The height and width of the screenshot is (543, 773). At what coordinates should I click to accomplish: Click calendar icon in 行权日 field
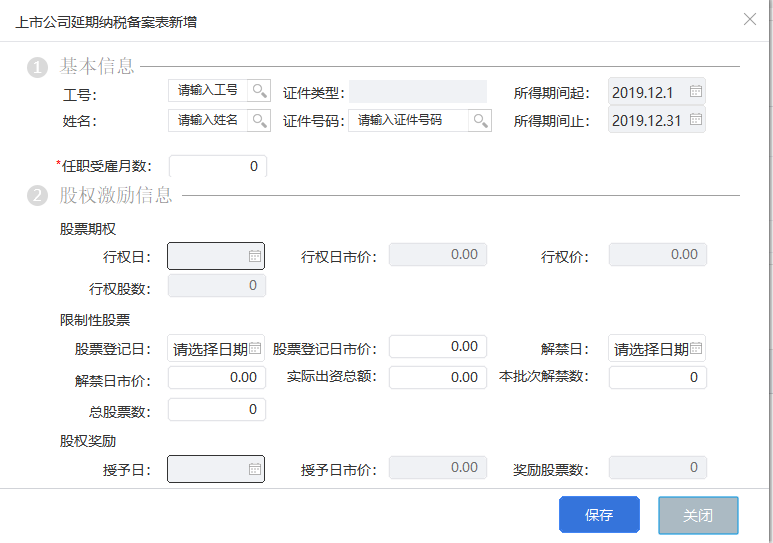pos(255,256)
